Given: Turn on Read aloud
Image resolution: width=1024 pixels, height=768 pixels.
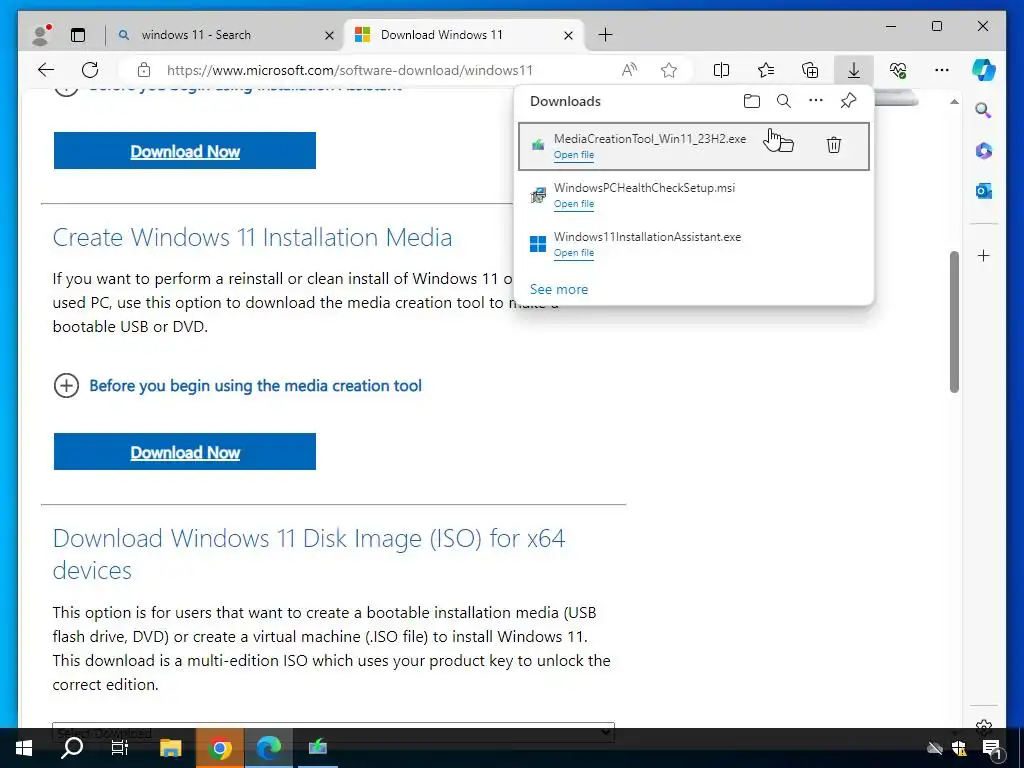Looking at the screenshot, I should 629,70.
